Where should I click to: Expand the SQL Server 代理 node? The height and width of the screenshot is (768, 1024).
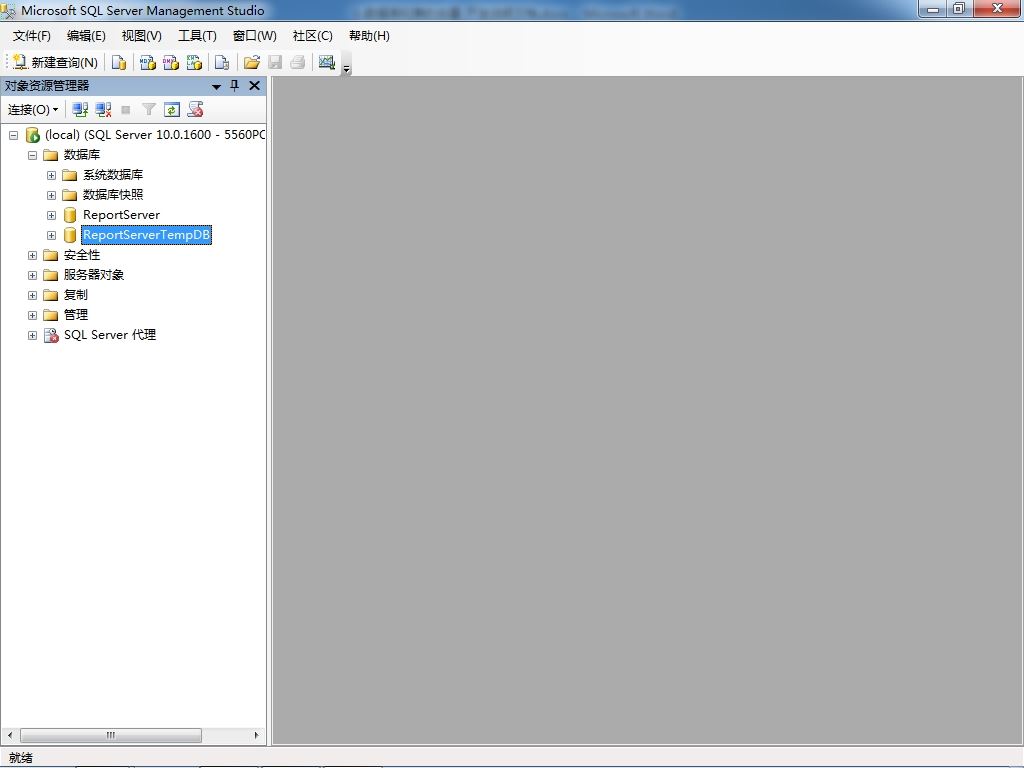click(32, 336)
